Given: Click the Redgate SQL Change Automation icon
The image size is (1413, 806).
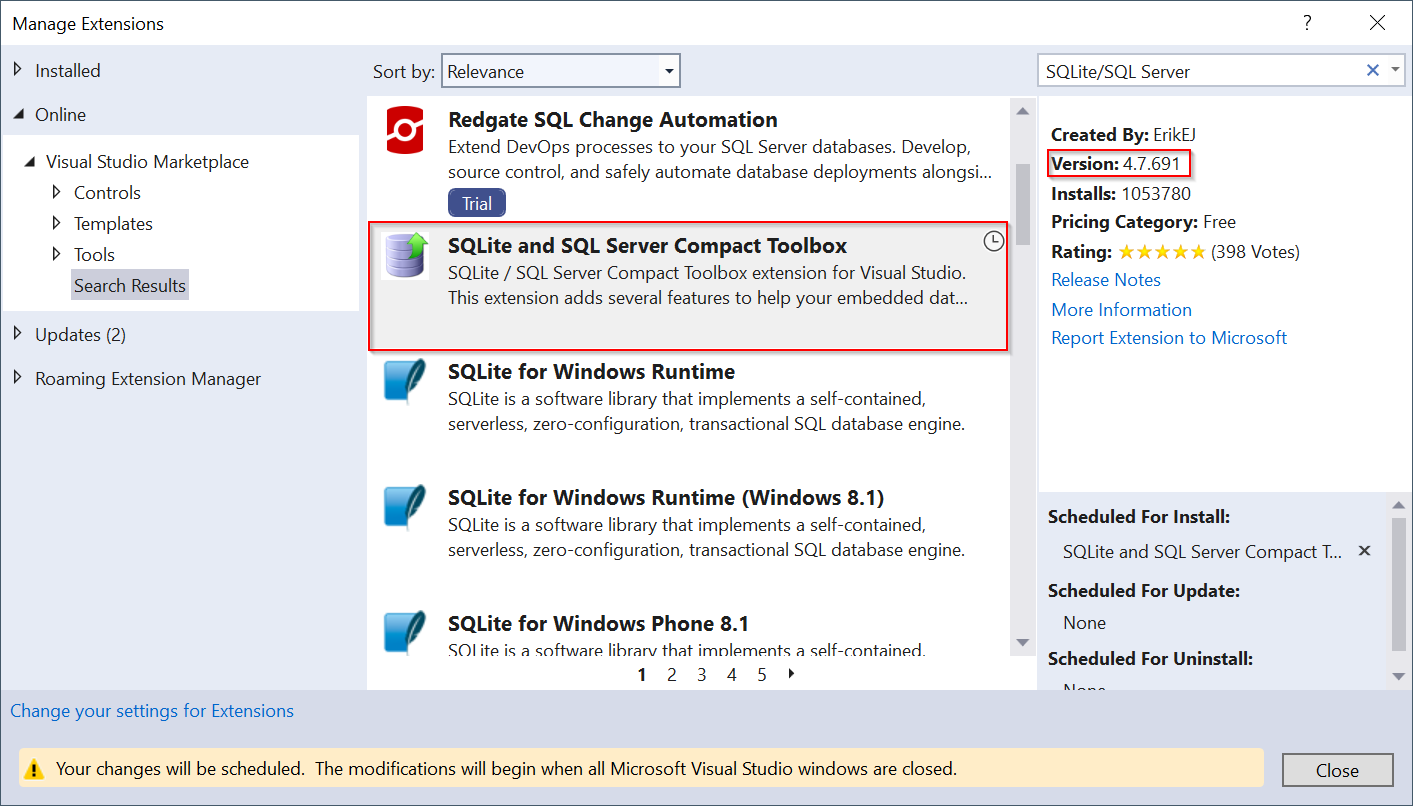Looking at the screenshot, I should [405, 130].
